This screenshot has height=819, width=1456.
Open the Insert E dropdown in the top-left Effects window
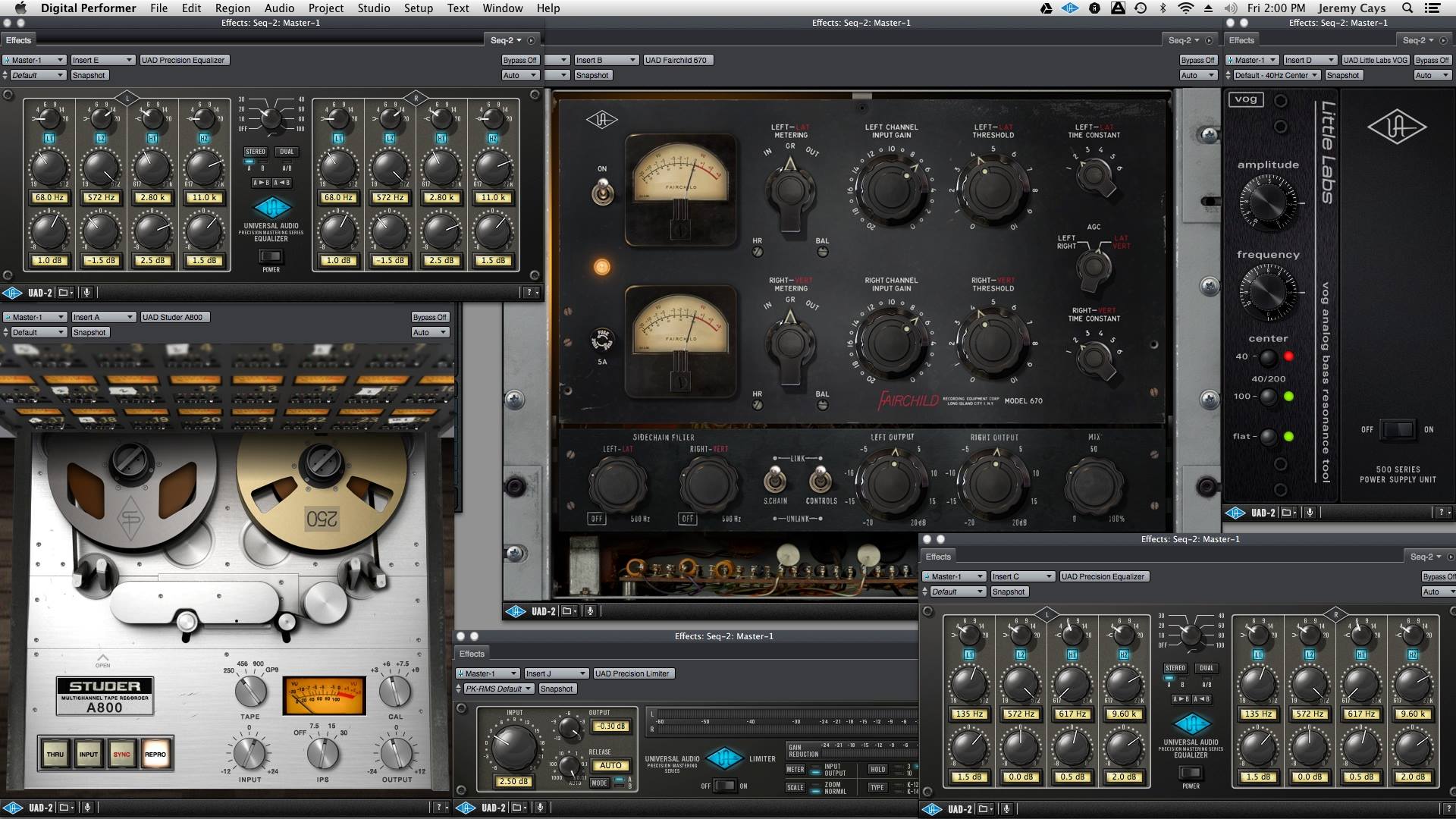coord(102,60)
